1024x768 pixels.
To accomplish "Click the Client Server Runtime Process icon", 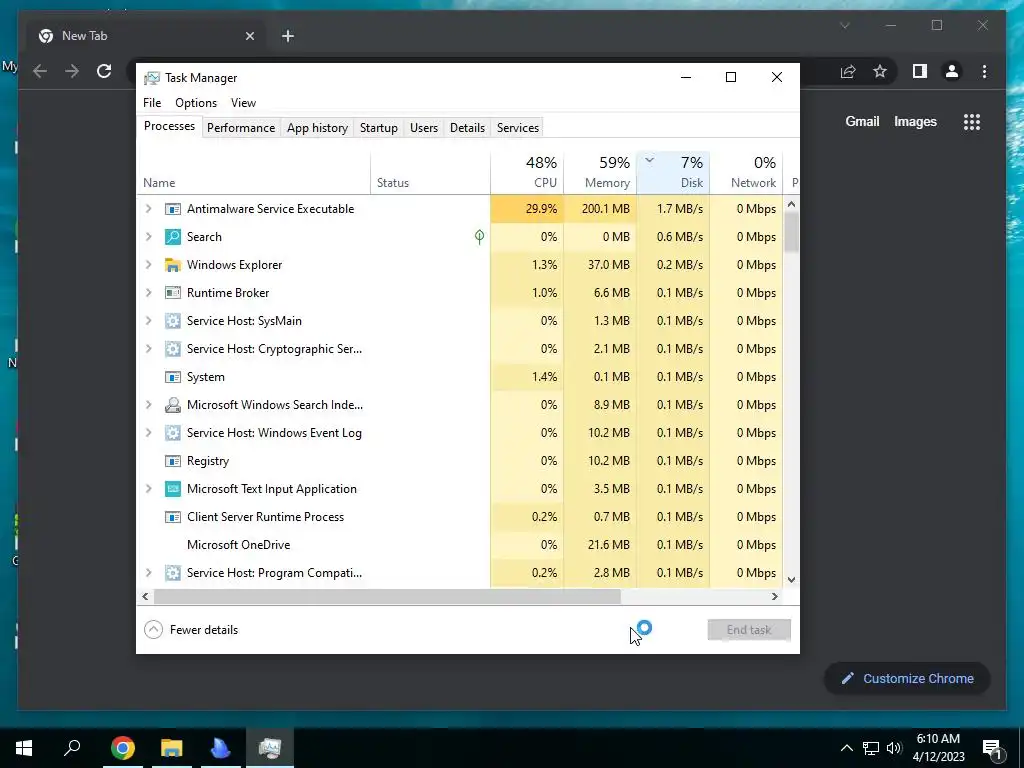I will pyautogui.click(x=172, y=517).
